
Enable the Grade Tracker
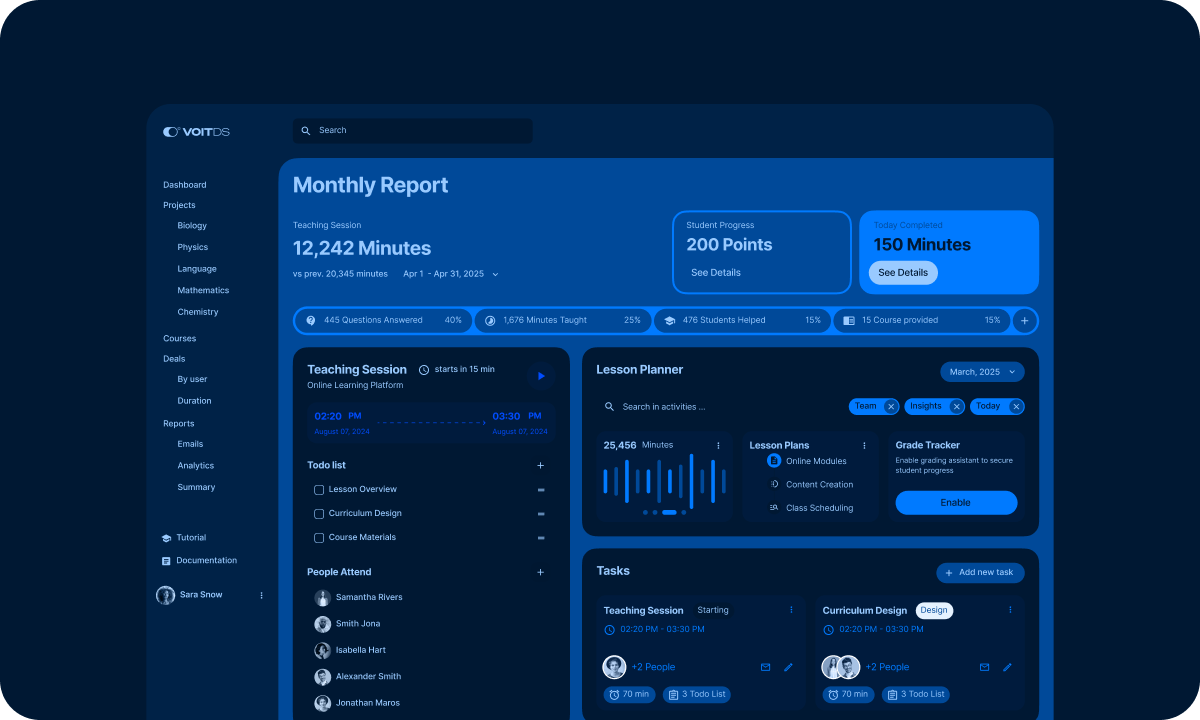(956, 503)
